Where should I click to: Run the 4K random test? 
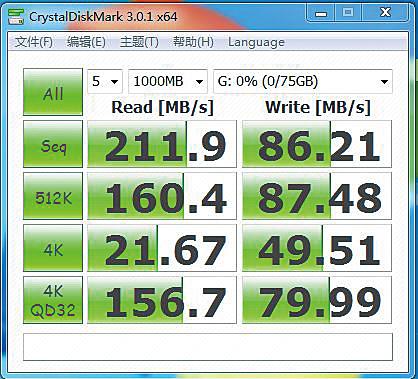(53, 248)
